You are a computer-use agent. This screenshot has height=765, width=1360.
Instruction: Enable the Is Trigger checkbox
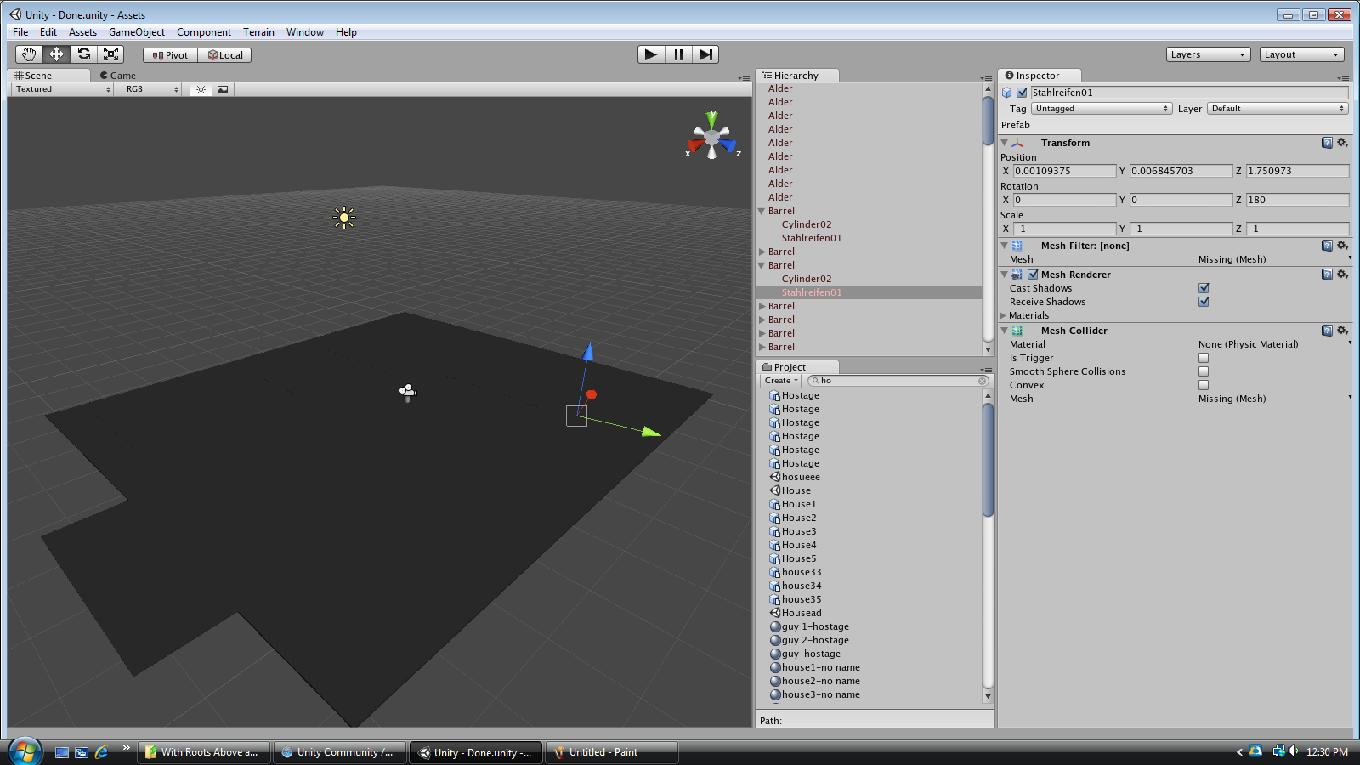coord(1204,357)
